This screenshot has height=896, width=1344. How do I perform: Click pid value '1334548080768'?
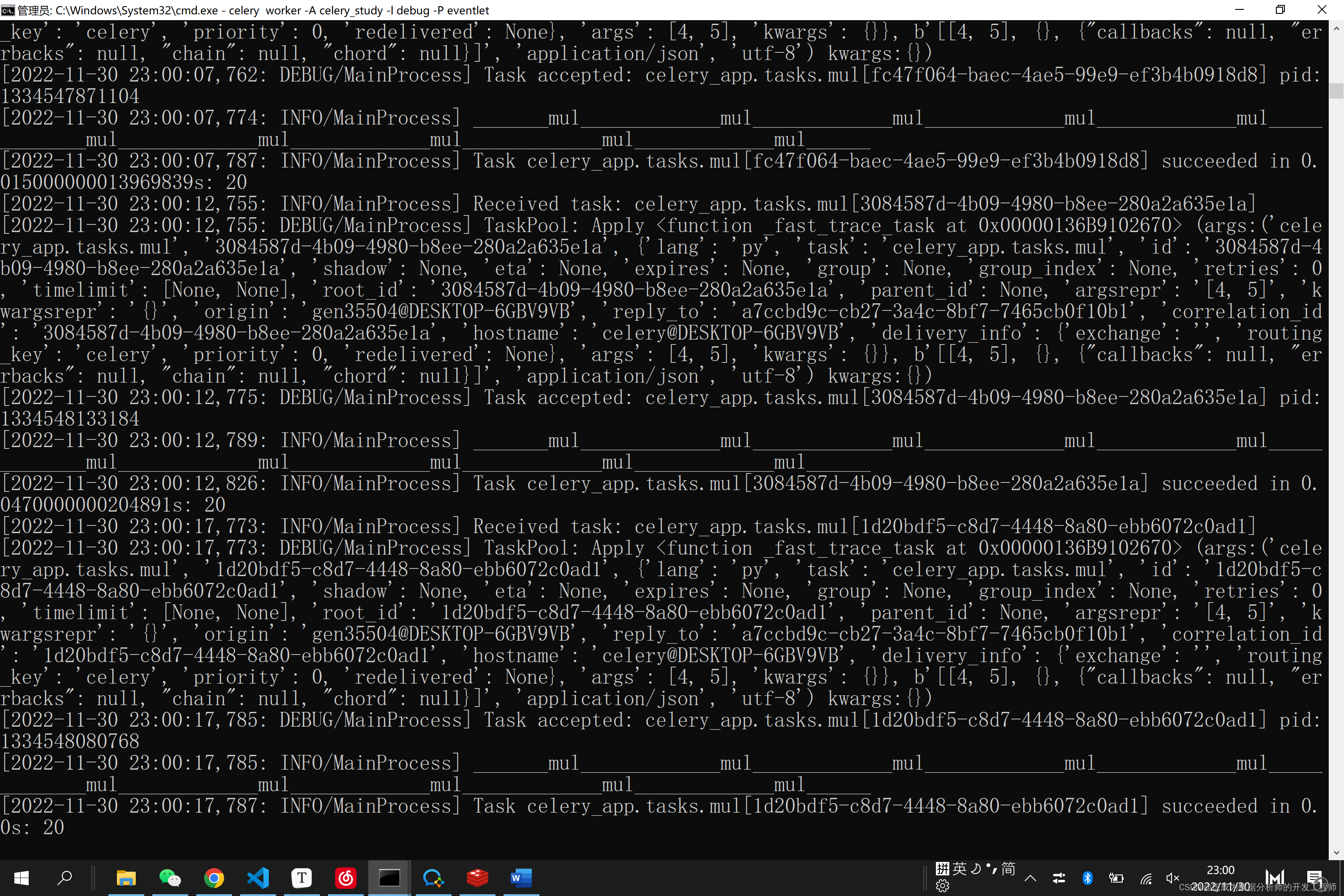(x=70, y=742)
